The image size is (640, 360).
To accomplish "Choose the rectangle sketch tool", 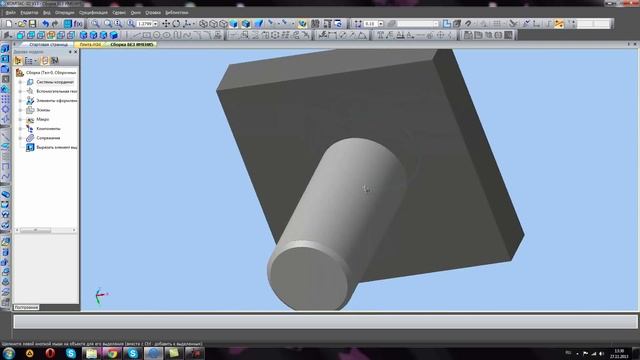I will [146, 35].
